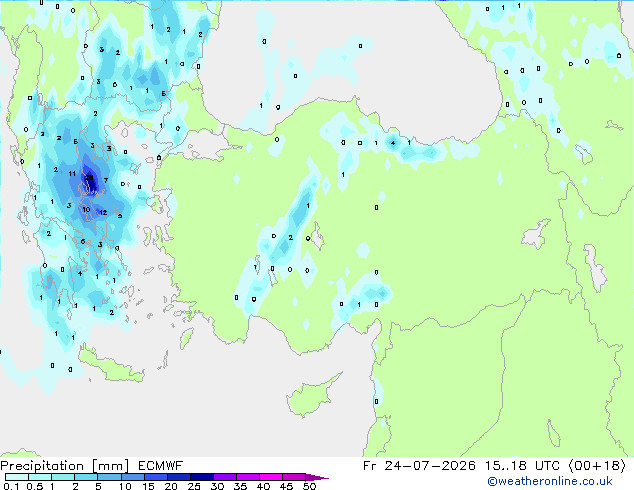Click legend tick label '30'
The width and height of the screenshot is (634, 490).
pos(217,486)
